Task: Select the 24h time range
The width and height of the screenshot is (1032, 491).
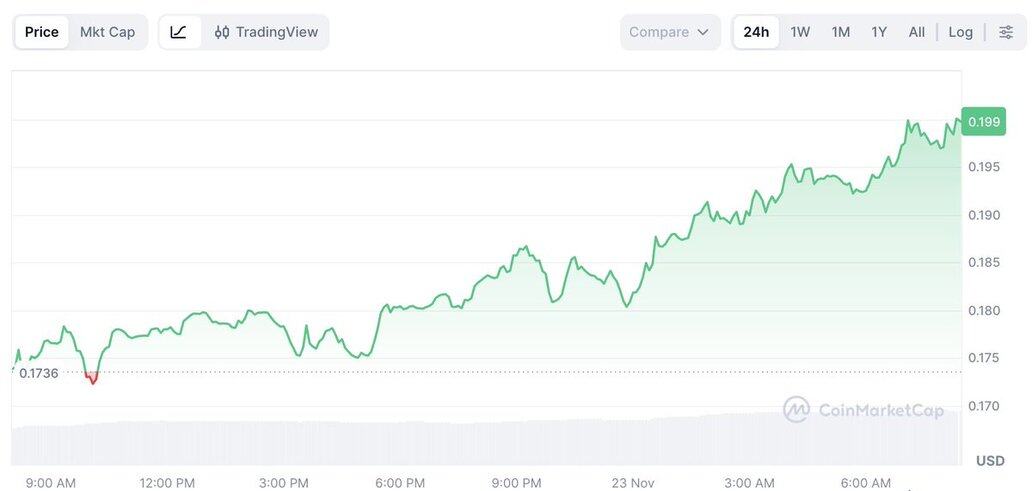Action: [x=756, y=32]
